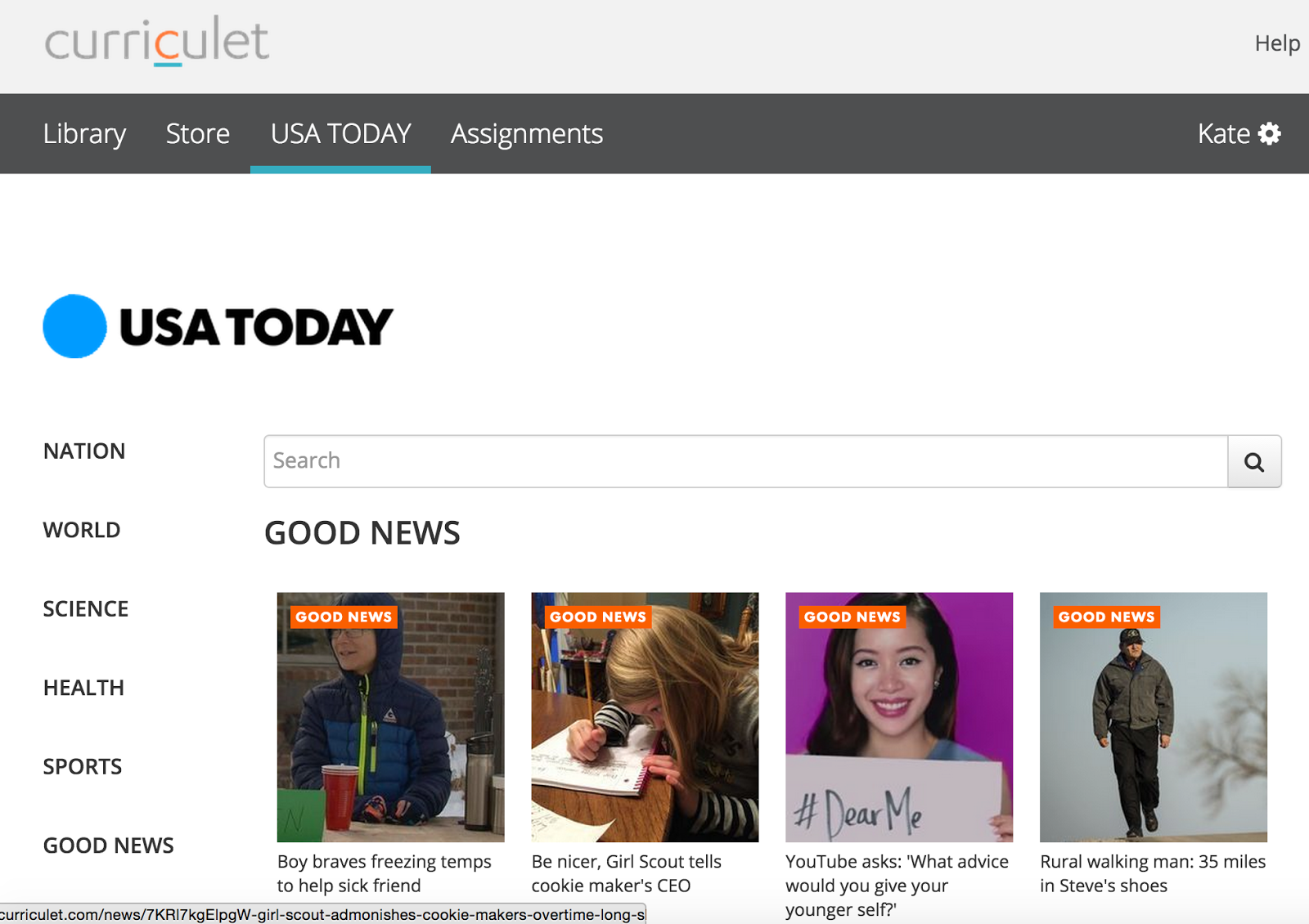
Task: Open the boy braves freezing temps thumbnail
Action: coord(391,717)
